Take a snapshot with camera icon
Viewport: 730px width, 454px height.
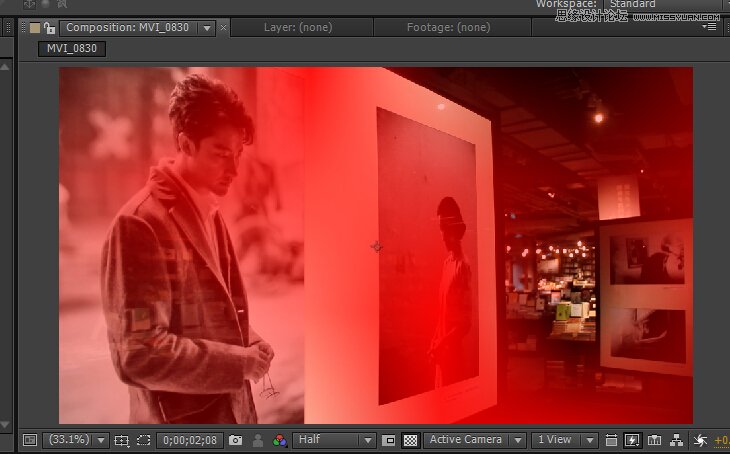click(x=235, y=440)
